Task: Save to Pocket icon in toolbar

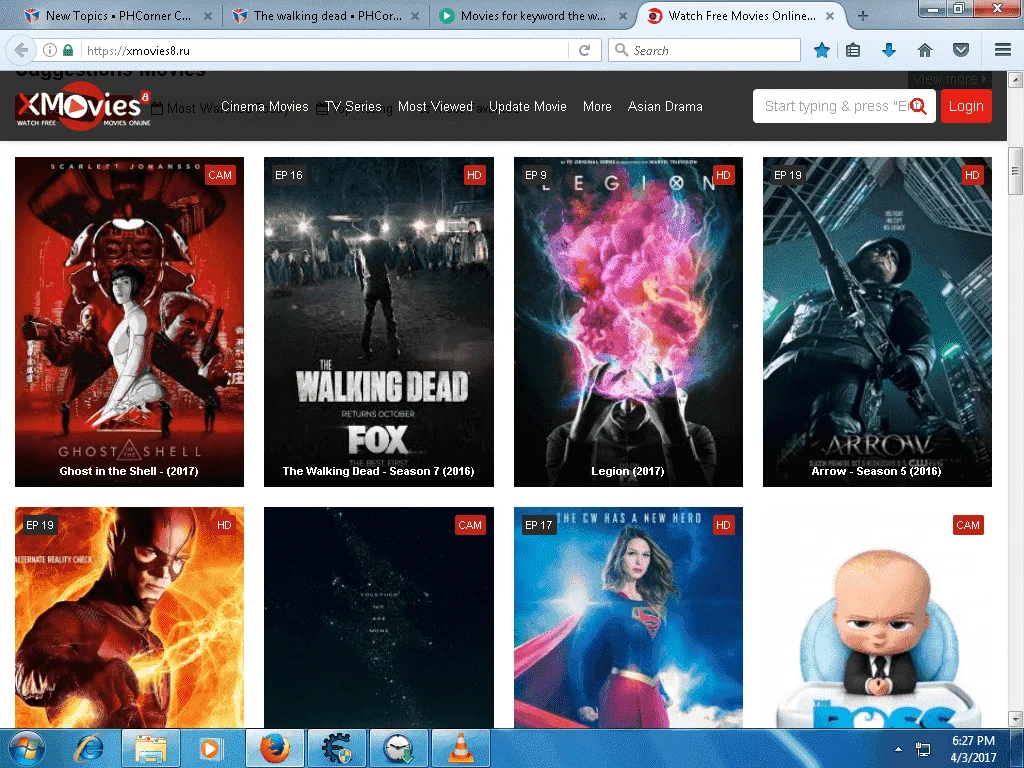Action: tap(961, 50)
